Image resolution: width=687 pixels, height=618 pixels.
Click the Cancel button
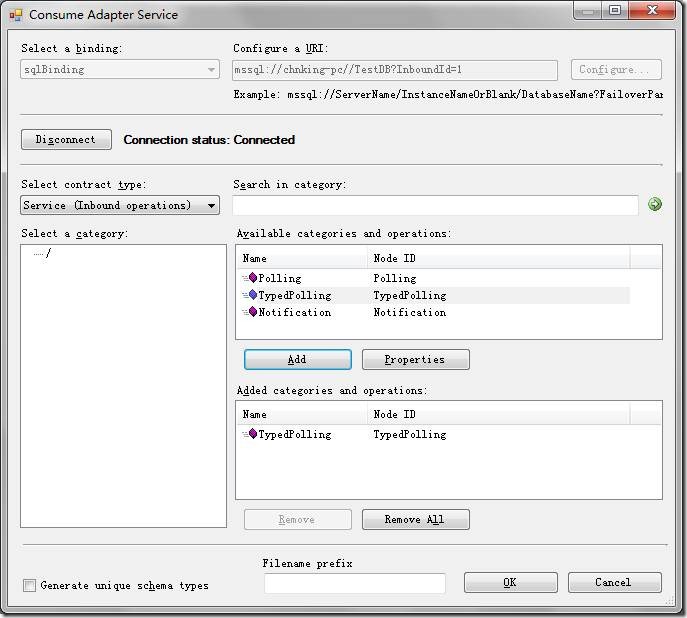tap(614, 582)
